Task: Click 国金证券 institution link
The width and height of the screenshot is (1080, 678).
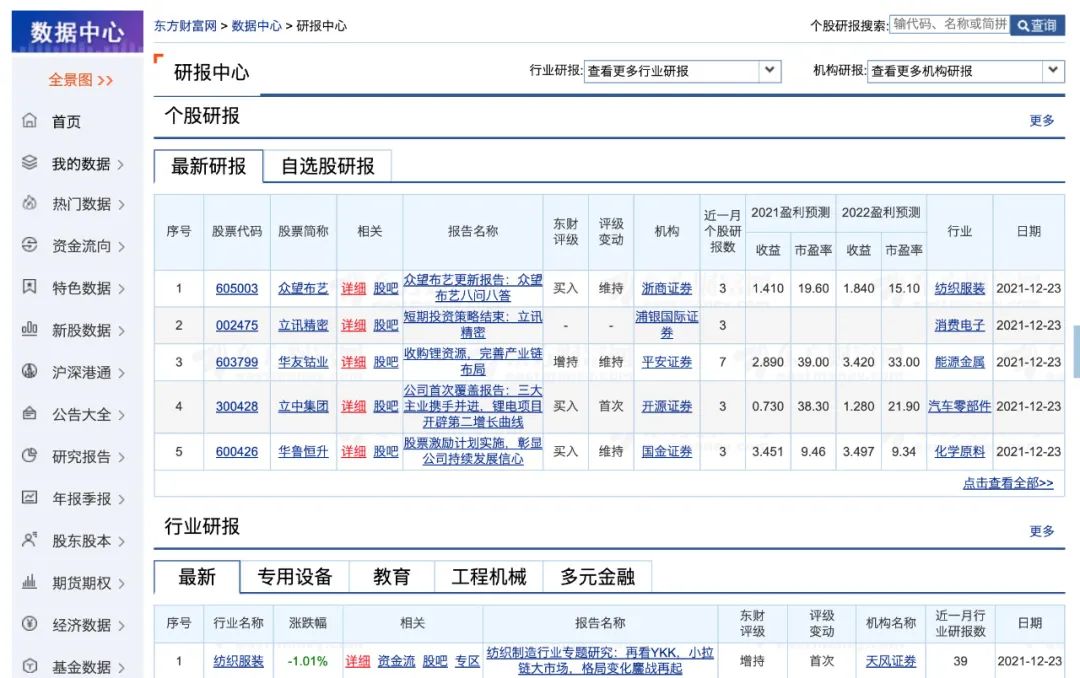Action: 667,452
